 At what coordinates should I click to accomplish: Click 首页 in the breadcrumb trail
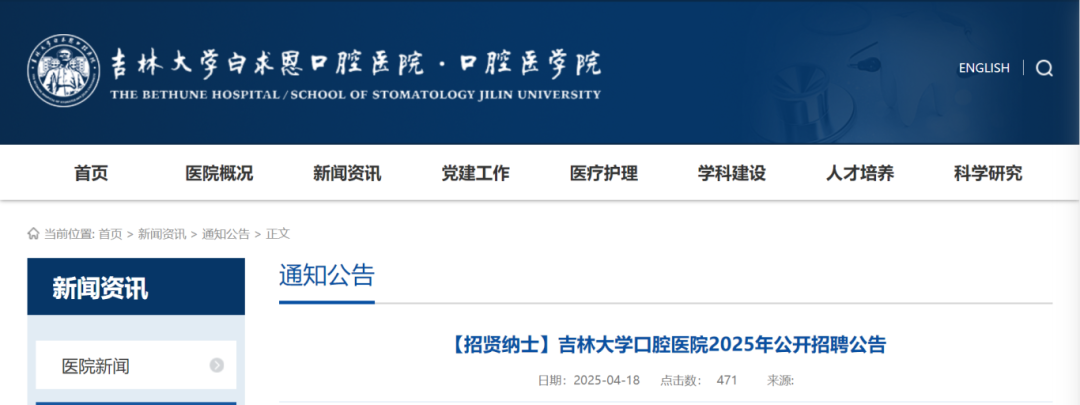click(x=110, y=234)
